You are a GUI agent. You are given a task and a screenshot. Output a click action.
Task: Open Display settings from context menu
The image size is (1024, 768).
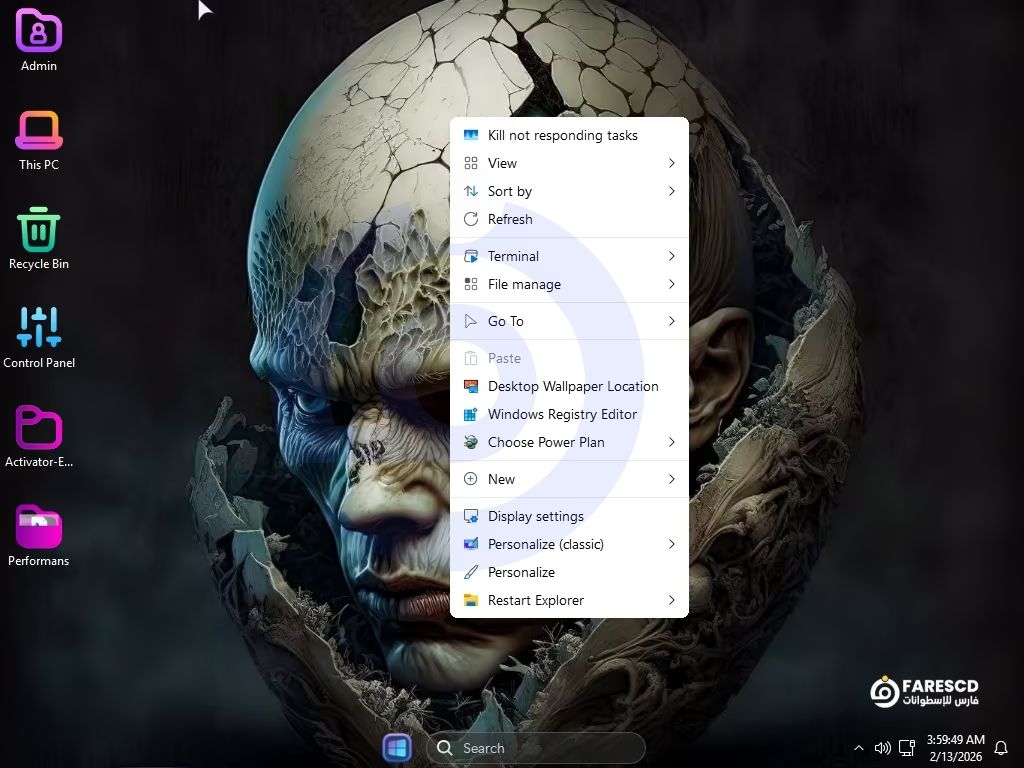[536, 516]
